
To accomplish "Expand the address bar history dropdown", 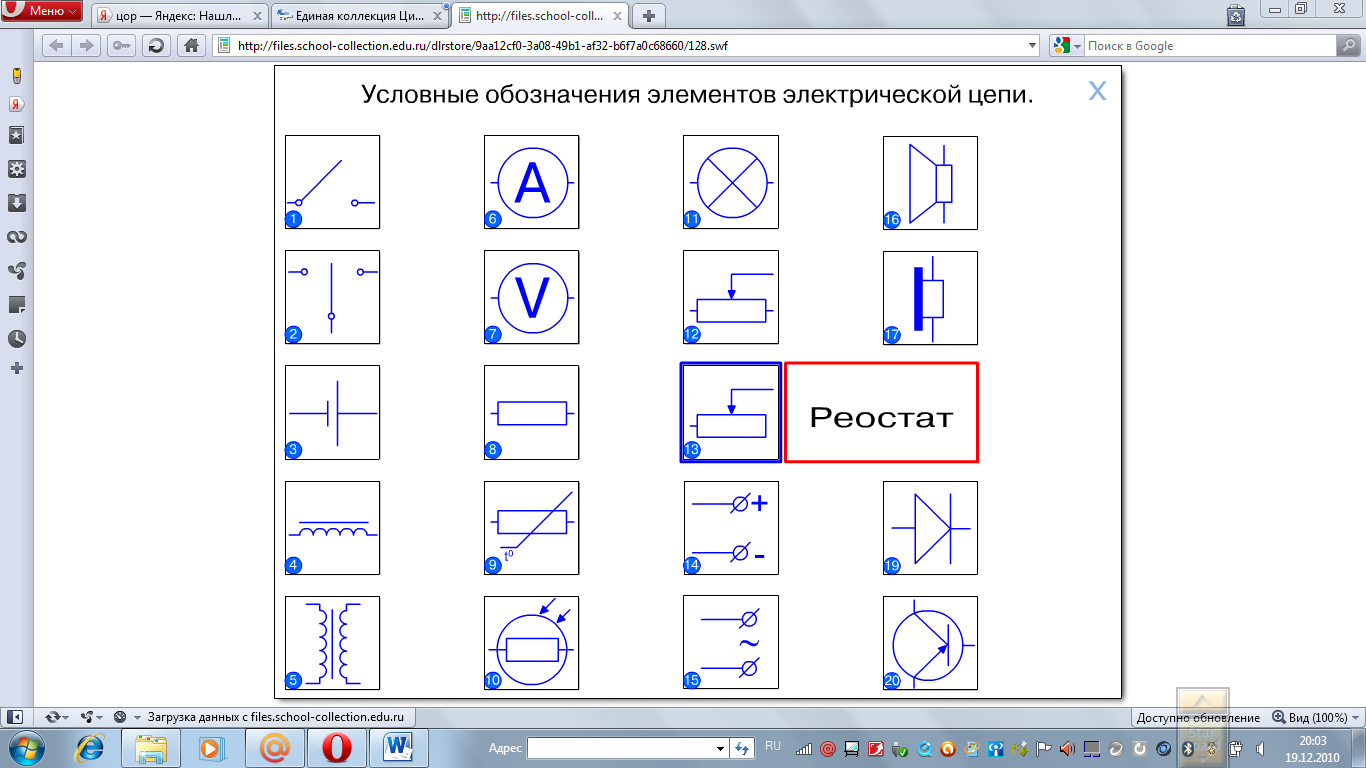I will click(x=1033, y=45).
